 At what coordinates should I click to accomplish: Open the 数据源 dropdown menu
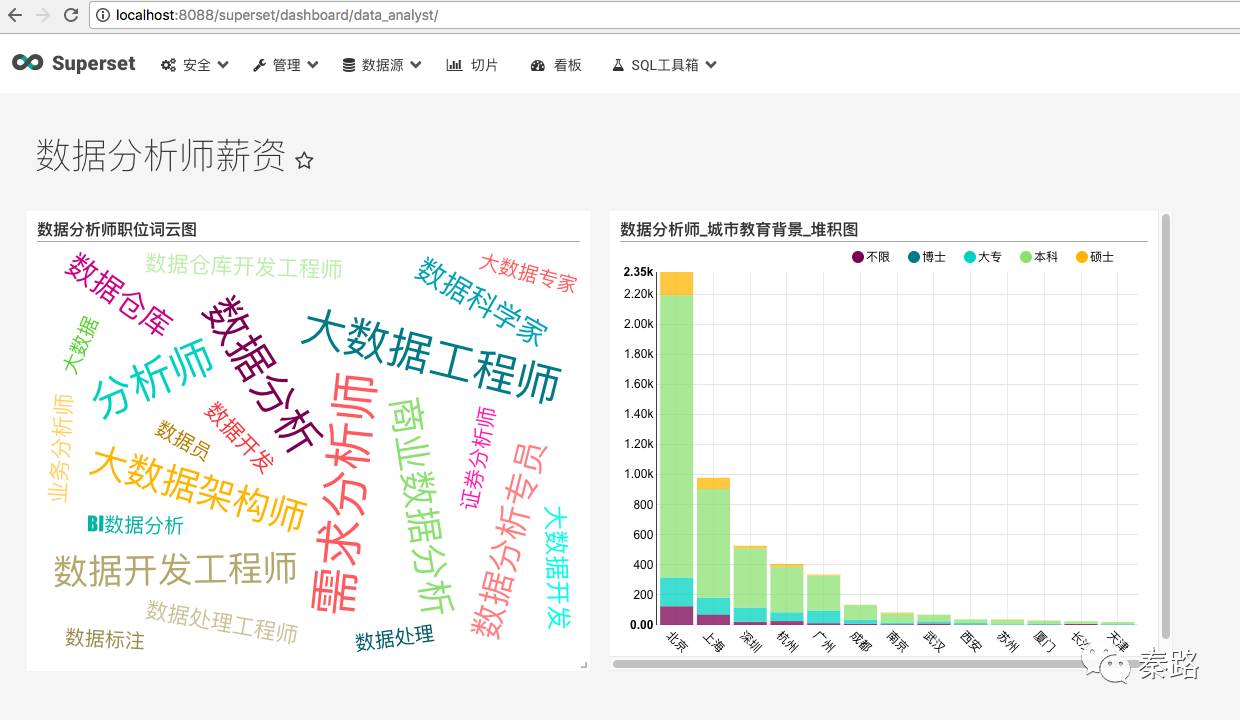point(381,65)
